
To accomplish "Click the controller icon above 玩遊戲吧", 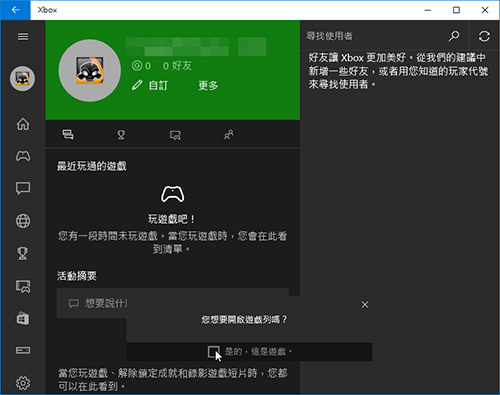I will pos(172,194).
